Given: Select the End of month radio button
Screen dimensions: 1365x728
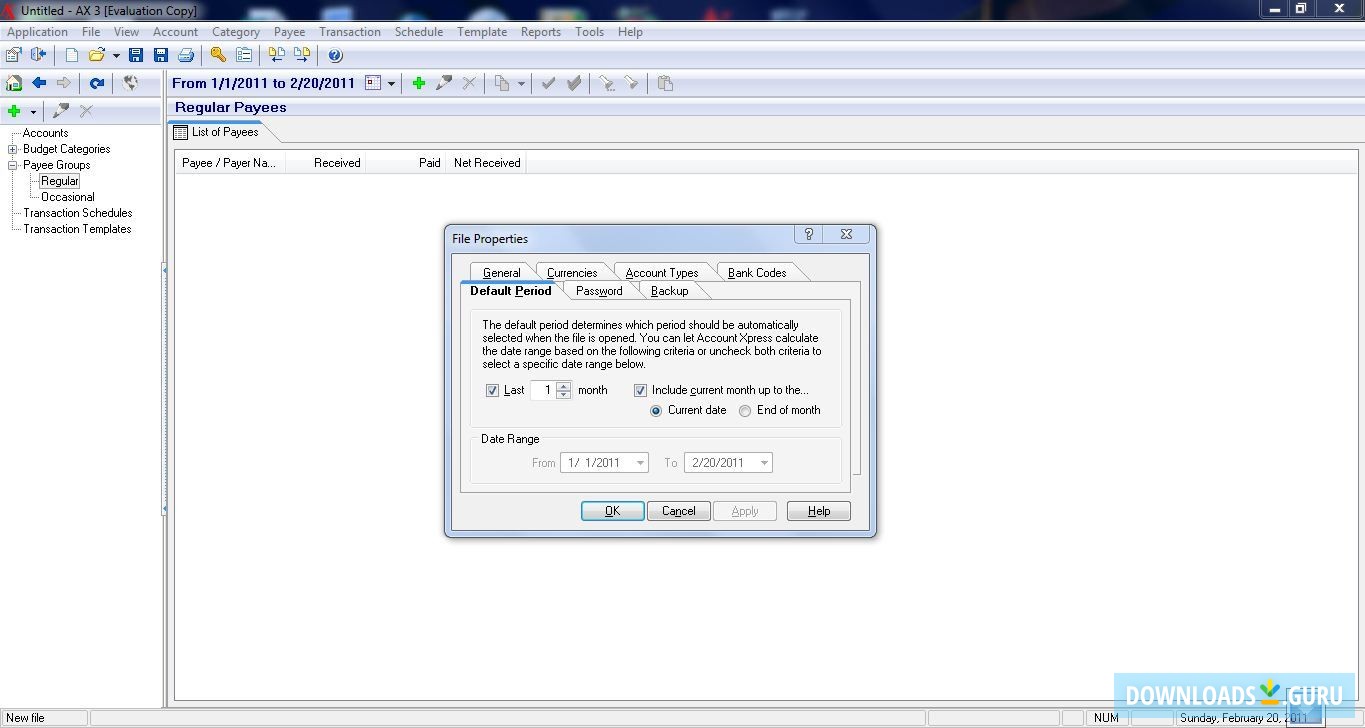Looking at the screenshot, I should coord(744,410).
